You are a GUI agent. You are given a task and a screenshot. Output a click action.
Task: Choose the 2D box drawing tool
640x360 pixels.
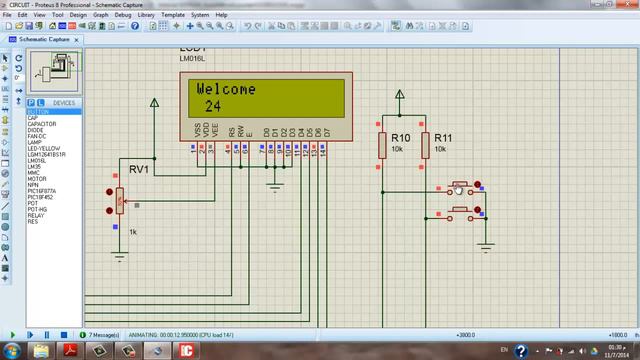[x=5, y=217]
